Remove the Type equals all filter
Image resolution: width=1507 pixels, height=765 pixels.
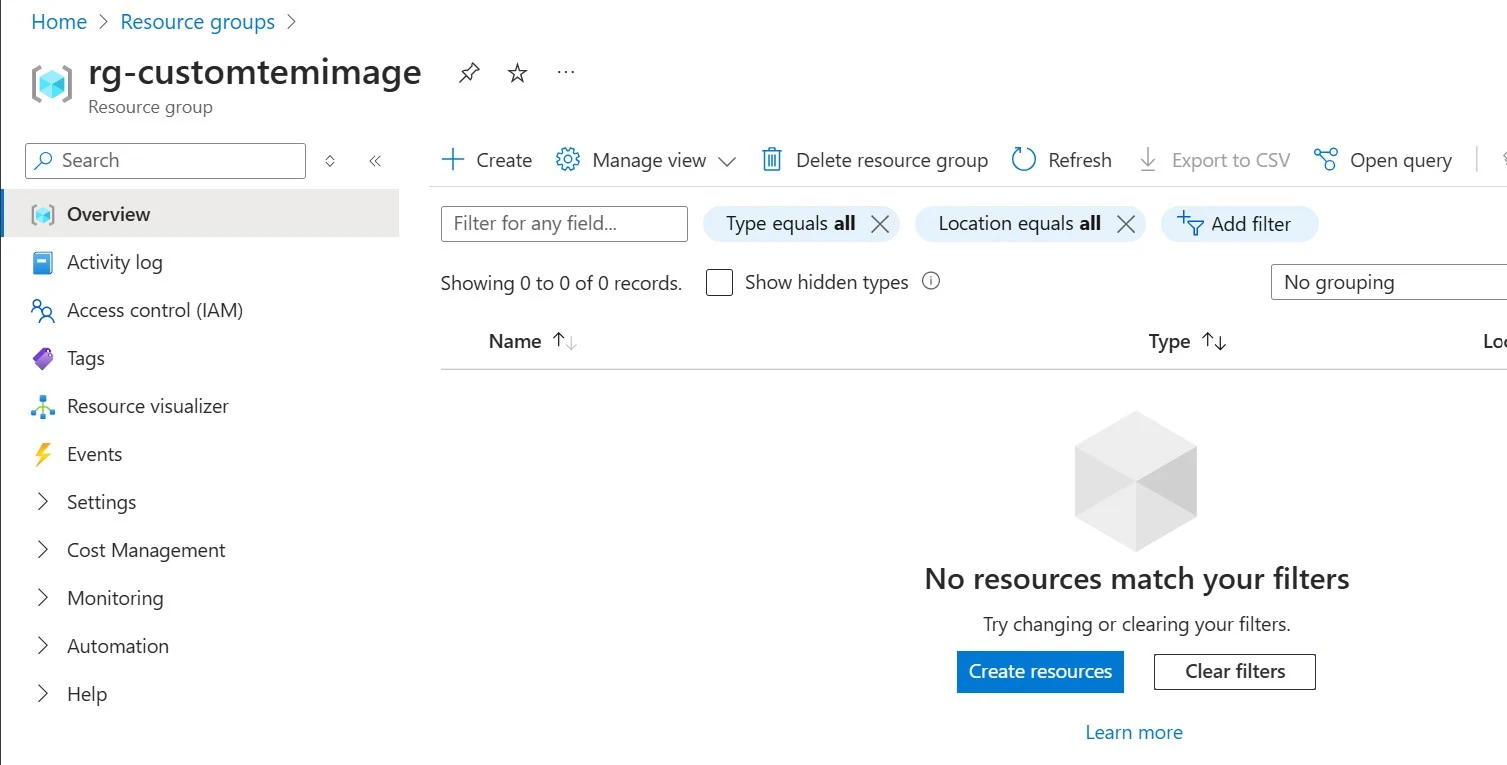point(880,224)
